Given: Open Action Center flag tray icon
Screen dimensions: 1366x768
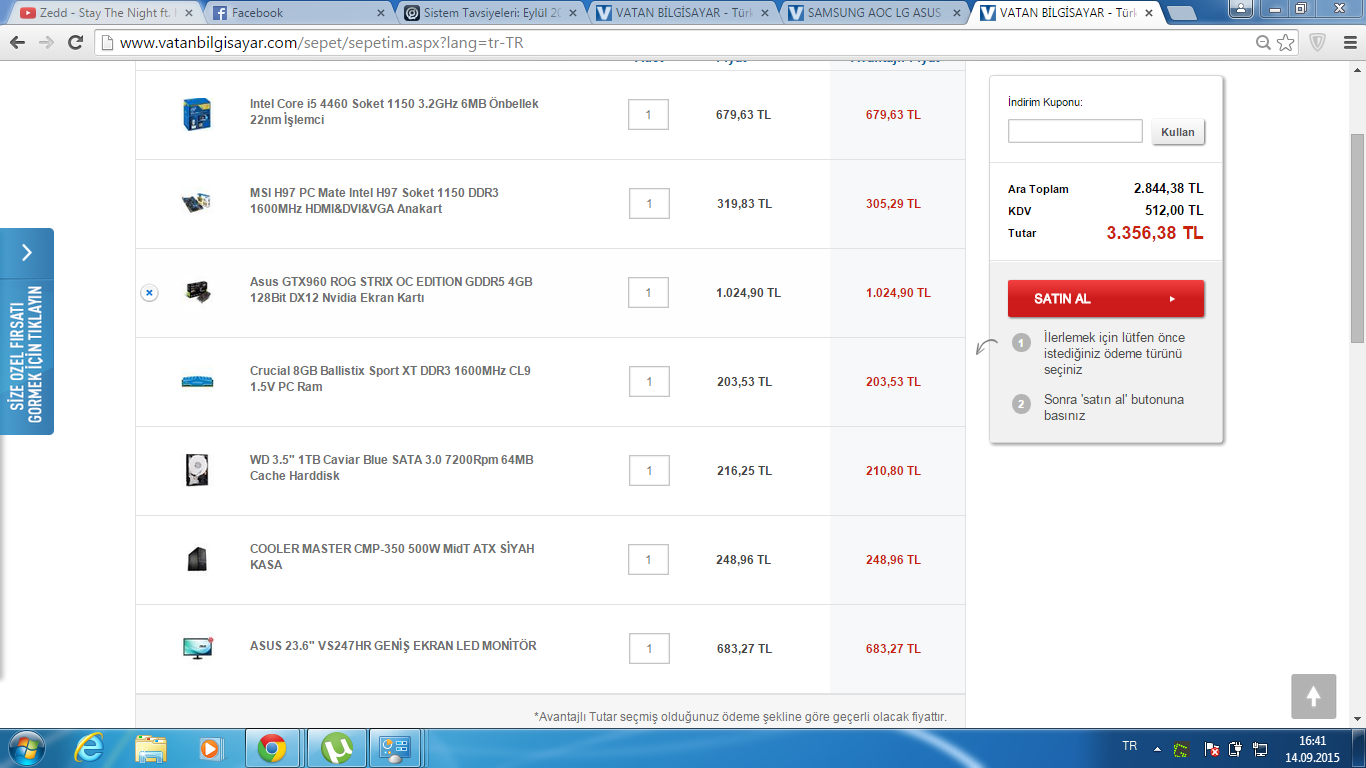Looking at the screenshot, I should [1212, 748].
